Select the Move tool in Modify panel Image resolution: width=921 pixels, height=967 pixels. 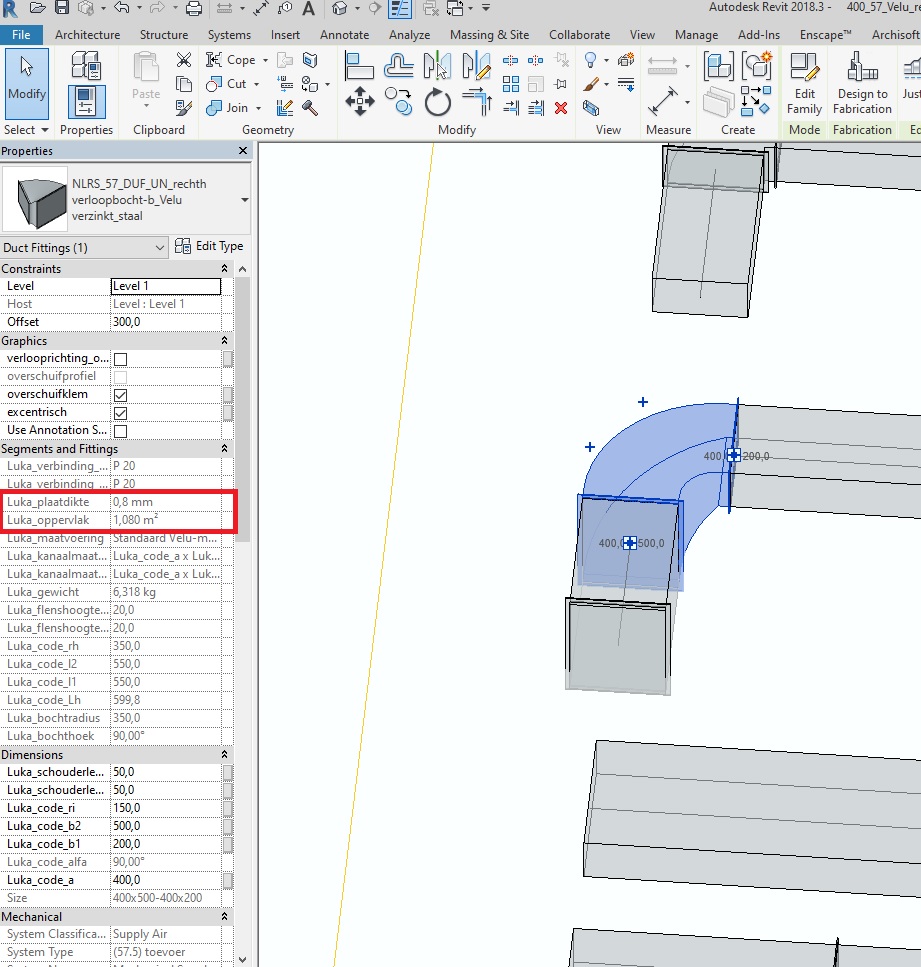tap(359, 100)
